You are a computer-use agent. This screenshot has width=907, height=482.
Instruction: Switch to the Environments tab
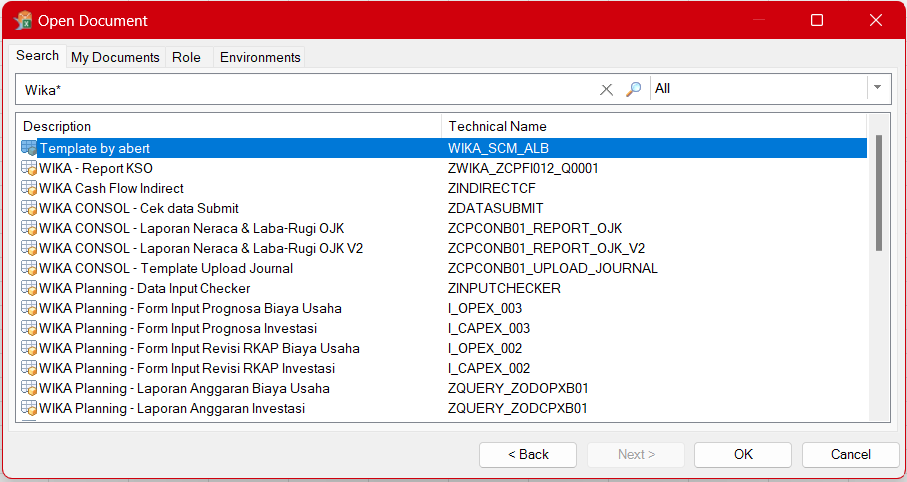coord(260,57)
